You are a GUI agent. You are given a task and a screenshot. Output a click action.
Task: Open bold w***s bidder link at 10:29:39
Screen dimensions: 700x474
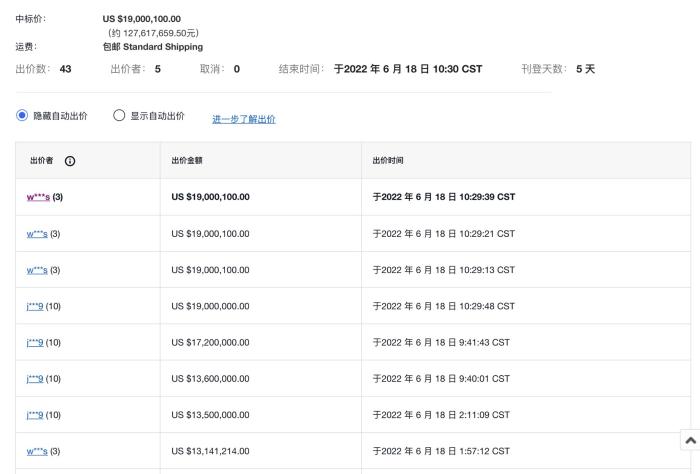point(38,197)
